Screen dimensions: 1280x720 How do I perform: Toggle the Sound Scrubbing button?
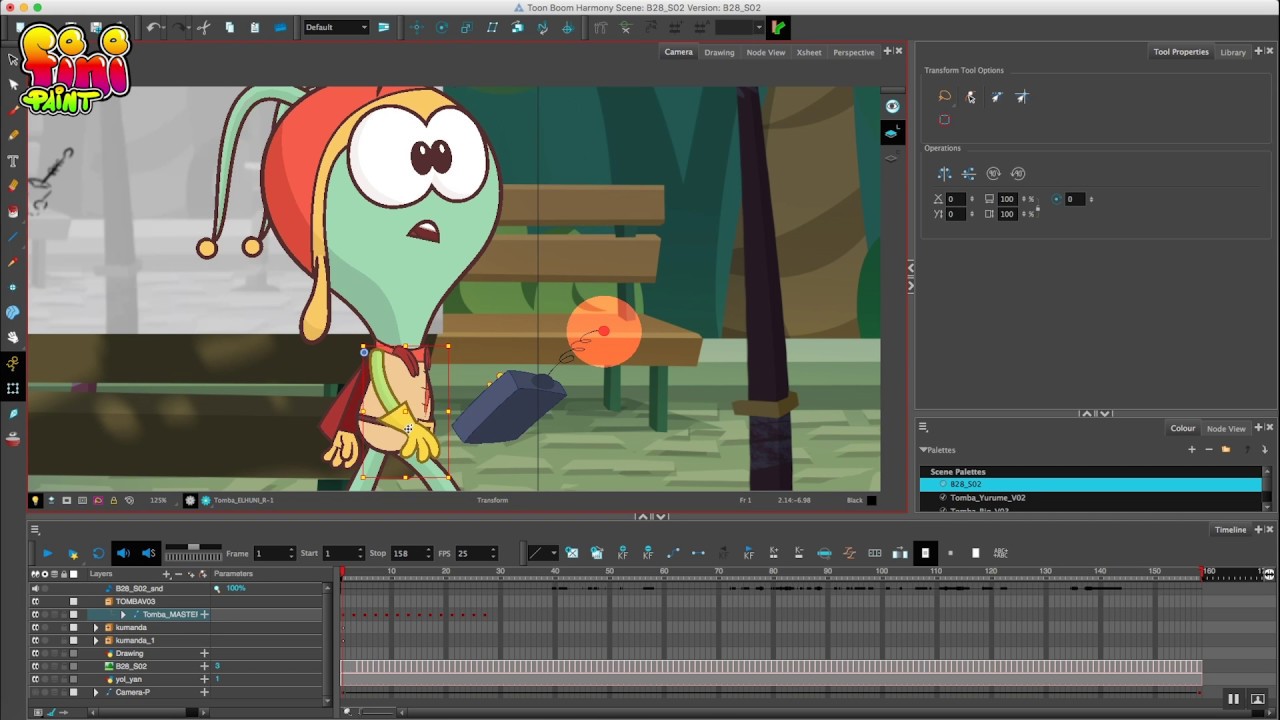click(x=148, y=553)
